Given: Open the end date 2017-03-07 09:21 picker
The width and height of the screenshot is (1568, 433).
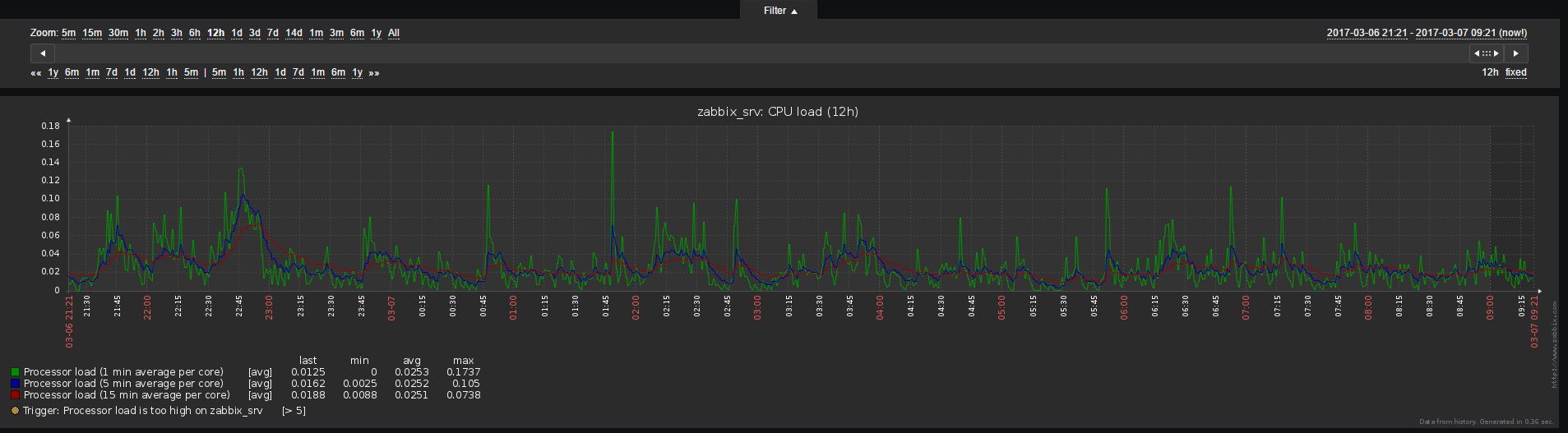Looking at the screenshot, I should click(x=1455, y=33).
